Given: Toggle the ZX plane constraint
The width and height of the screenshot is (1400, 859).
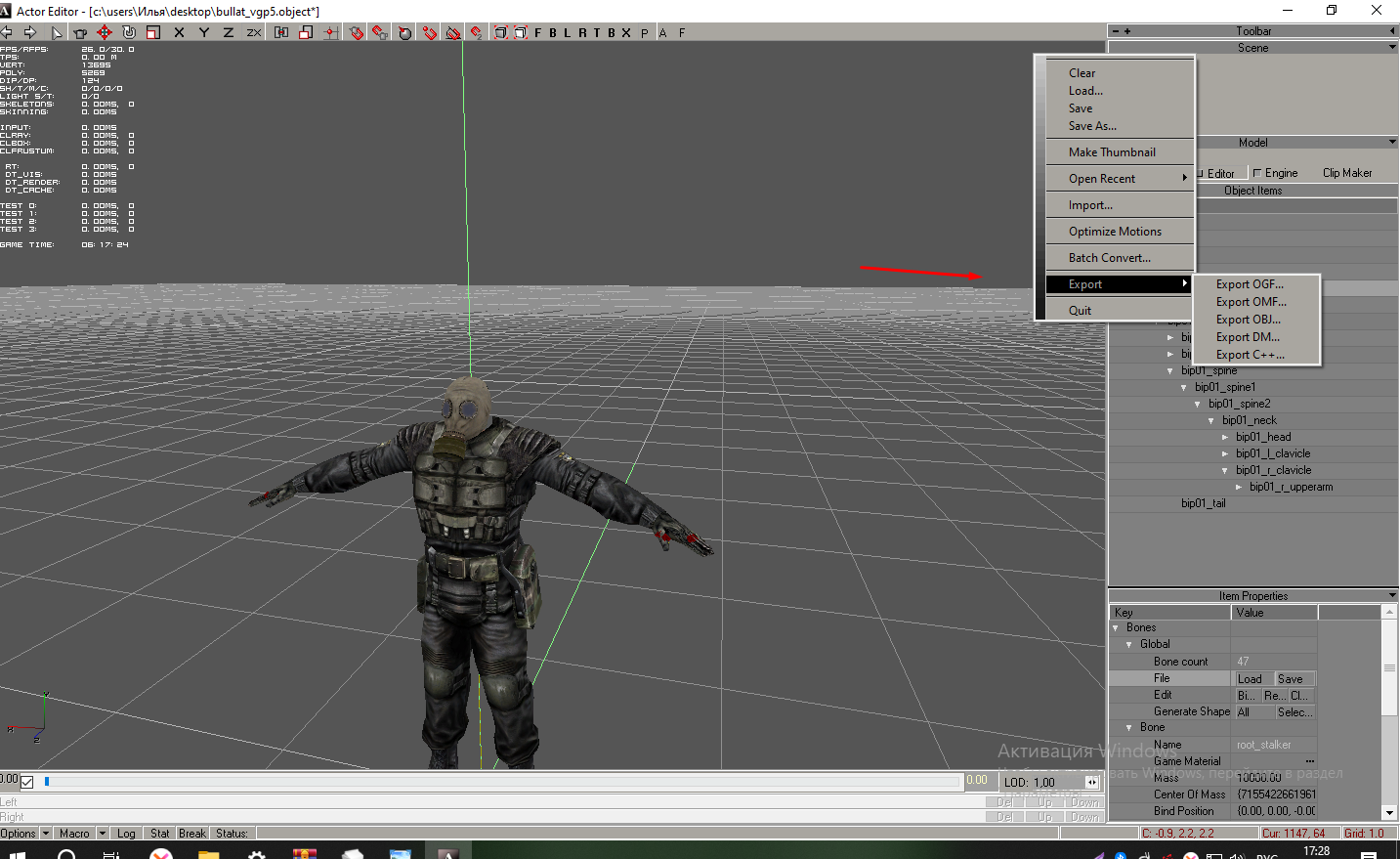Looking at the screenshot, I should [x=254, y=32].
